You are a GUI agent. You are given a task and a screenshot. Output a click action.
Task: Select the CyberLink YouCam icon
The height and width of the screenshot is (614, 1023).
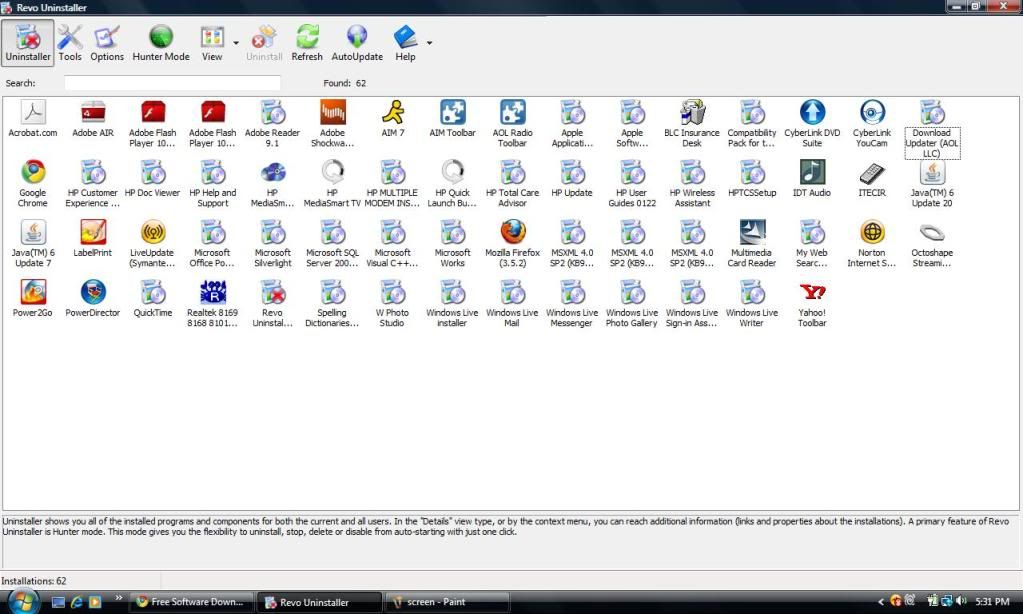[x=872, y=112]
